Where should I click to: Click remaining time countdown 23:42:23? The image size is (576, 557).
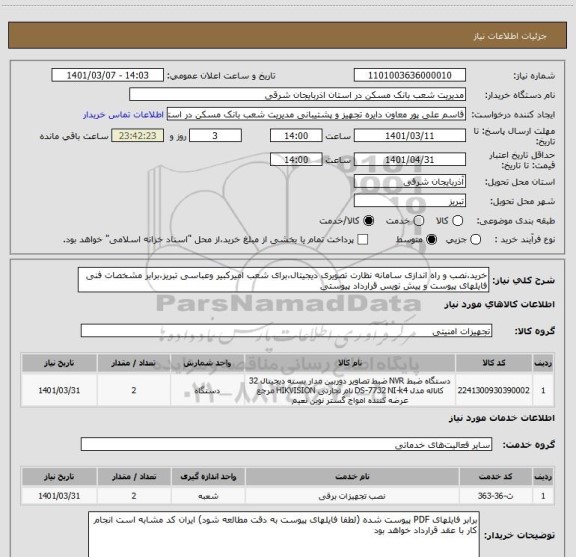pyautogui.click(x=138, y=136)
